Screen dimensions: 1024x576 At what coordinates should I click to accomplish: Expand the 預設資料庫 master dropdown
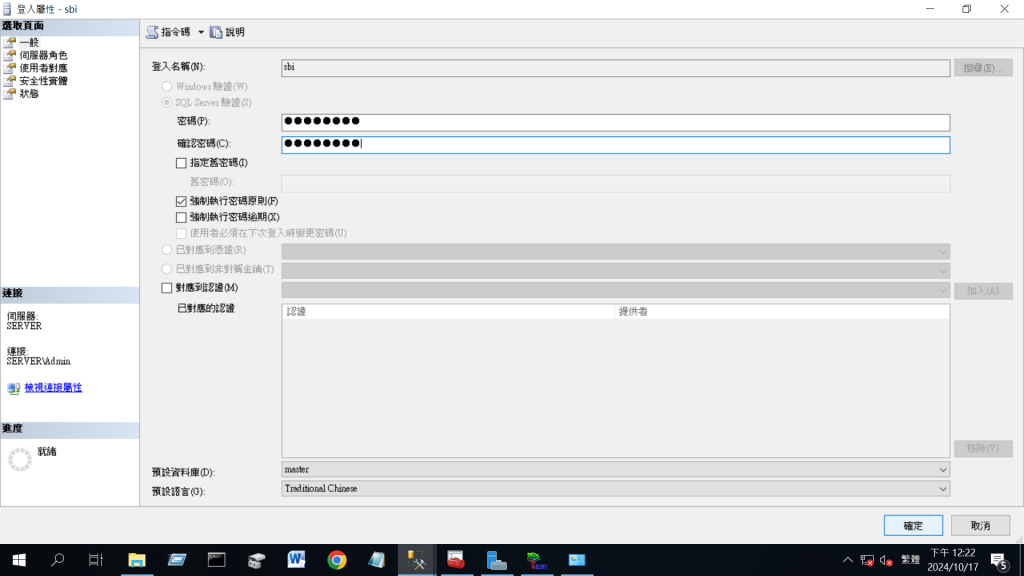click(942, 470)
